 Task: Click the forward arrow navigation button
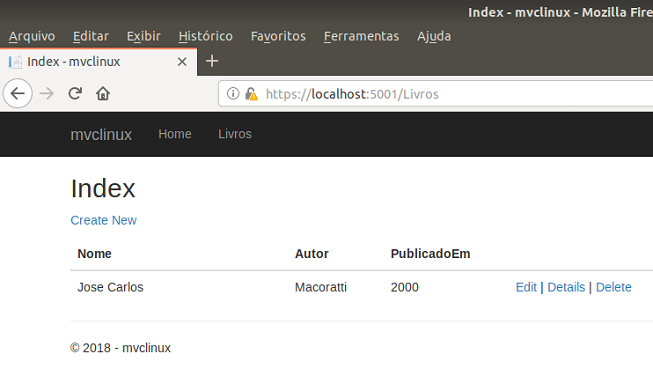[x=47, y=93]
